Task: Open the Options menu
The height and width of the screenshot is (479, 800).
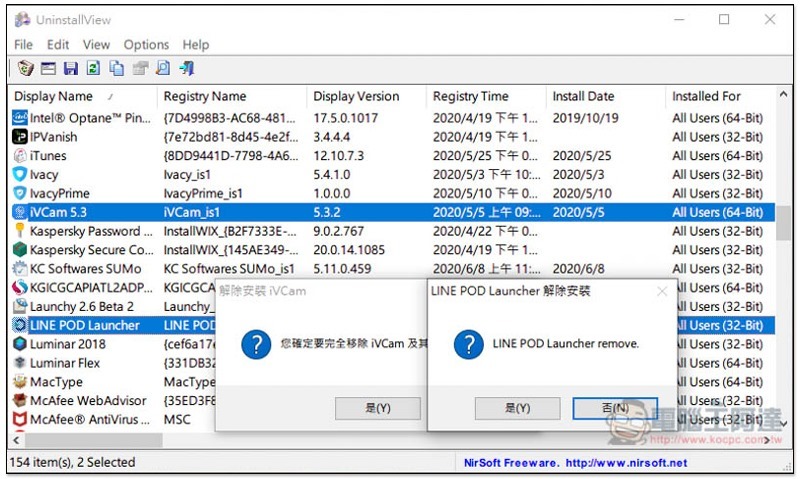Action: 146,44
